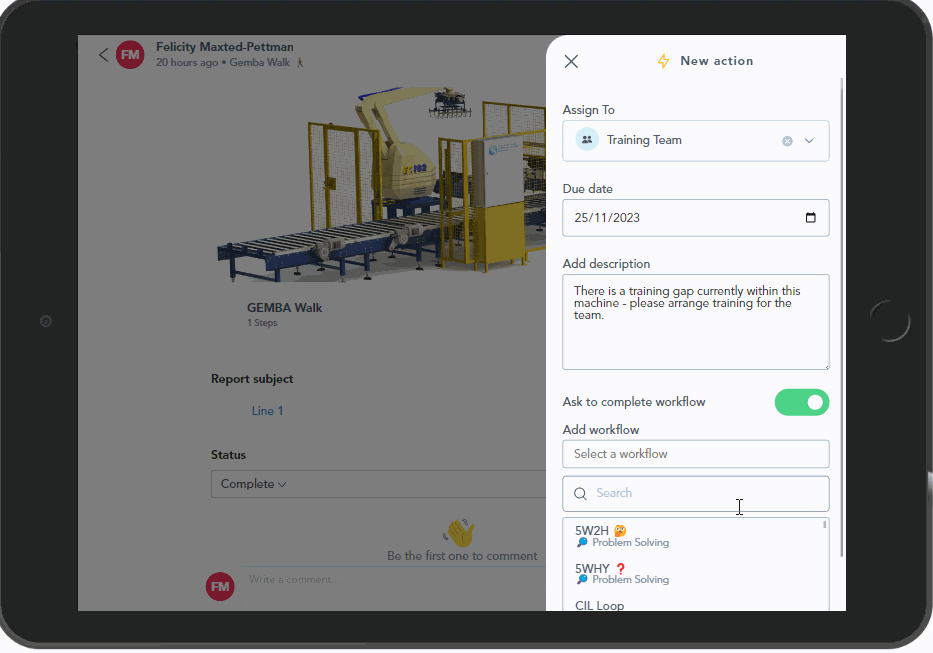The image size is (933, 653).
Task: Open the Complete status dropdown
Action: [253, 484]
